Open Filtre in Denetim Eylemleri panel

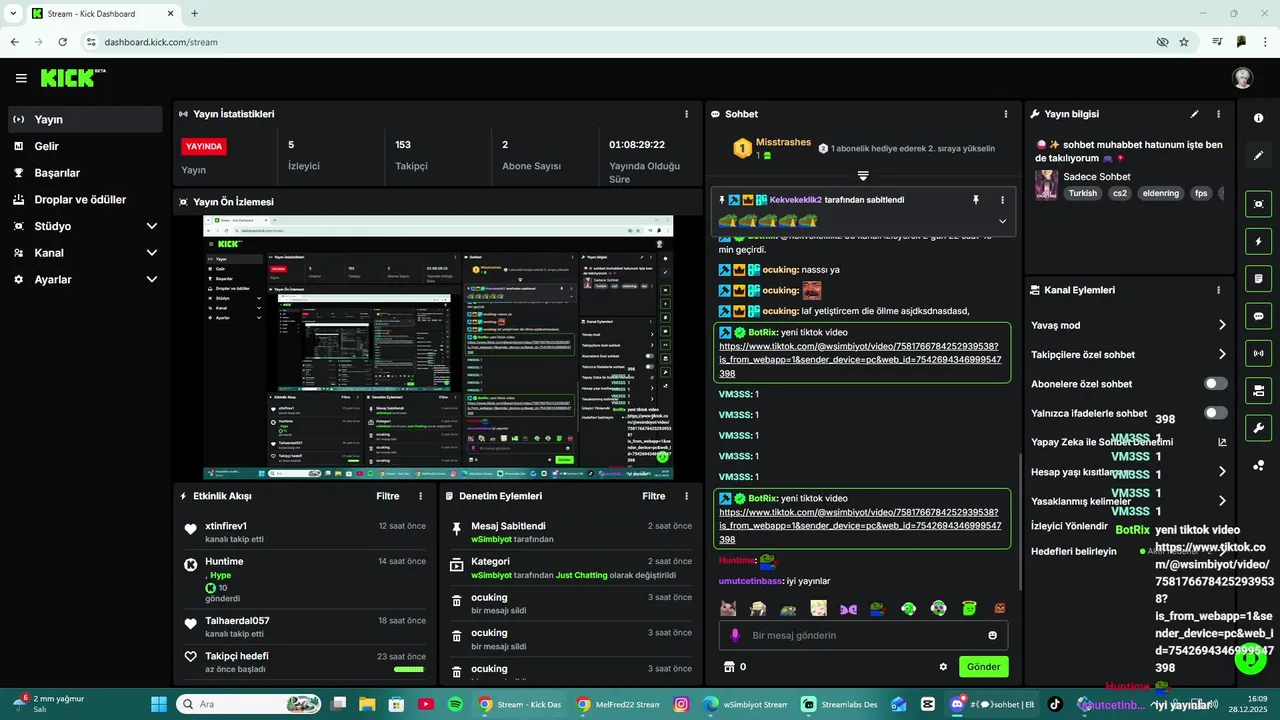[x=653, y=496]
